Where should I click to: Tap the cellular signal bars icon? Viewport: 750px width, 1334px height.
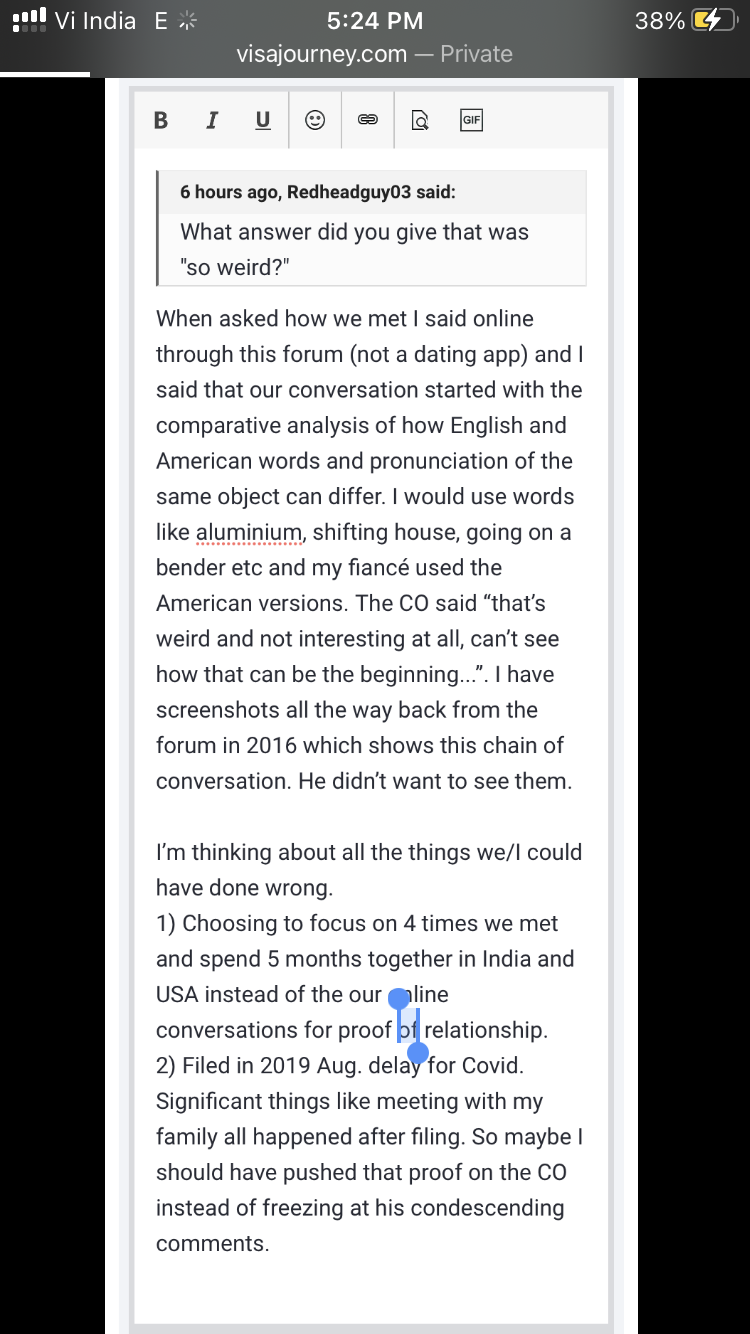pos(30,20)
